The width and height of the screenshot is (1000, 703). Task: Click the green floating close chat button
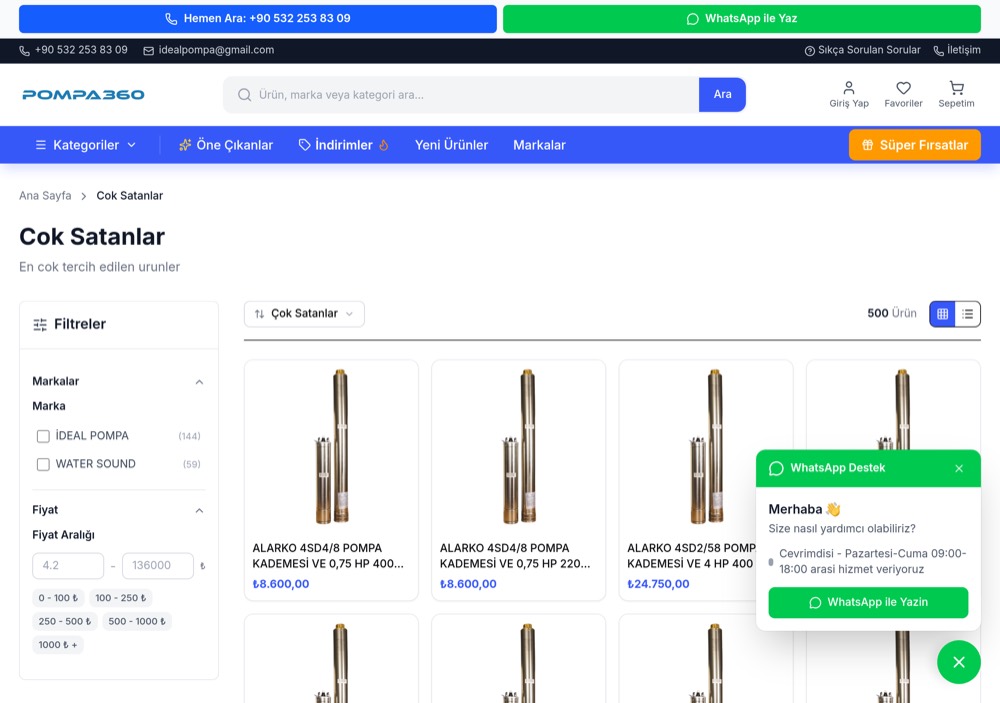pyautogui.click(x=959, y=662)
